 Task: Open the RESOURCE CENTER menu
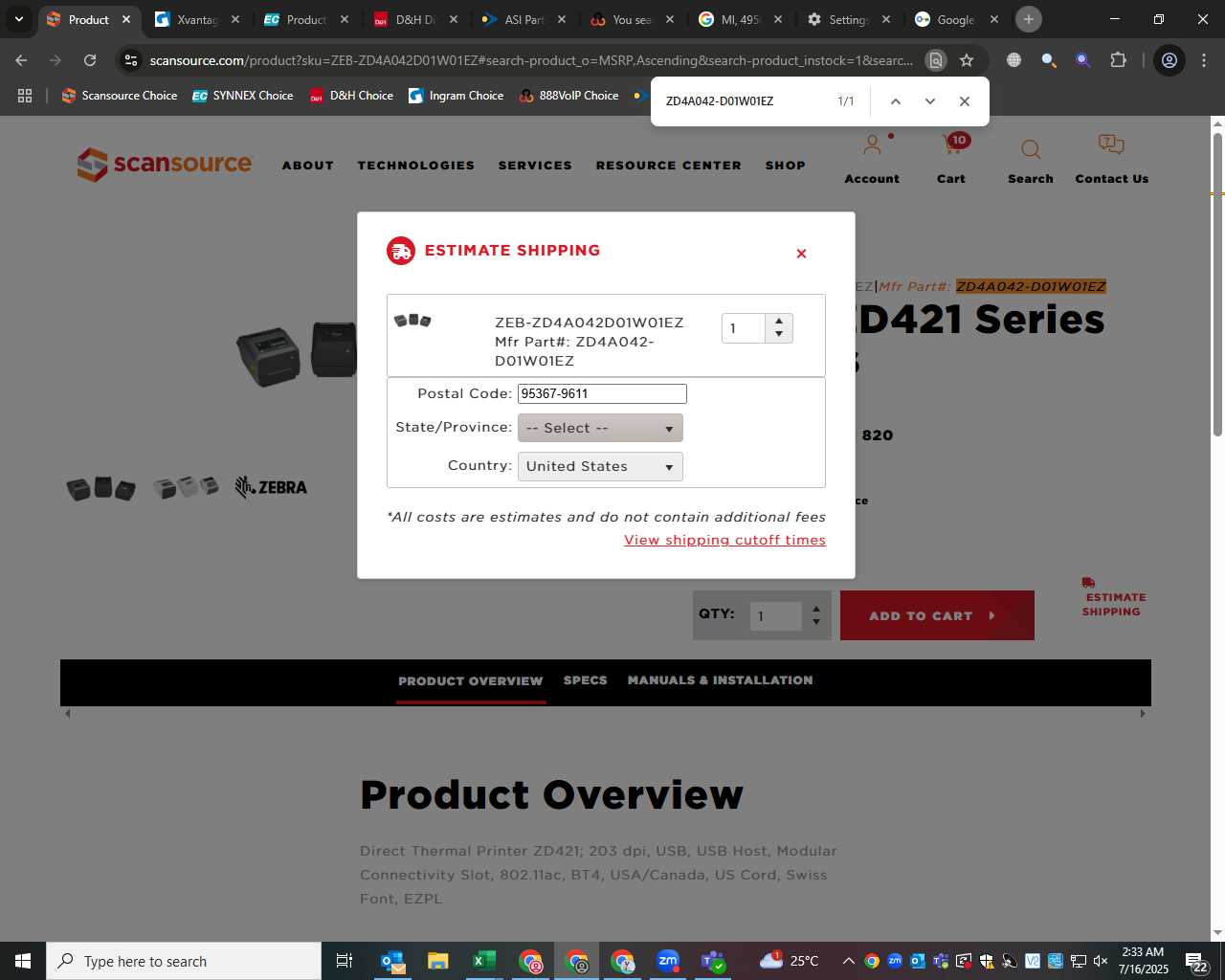tap(669, 166)
